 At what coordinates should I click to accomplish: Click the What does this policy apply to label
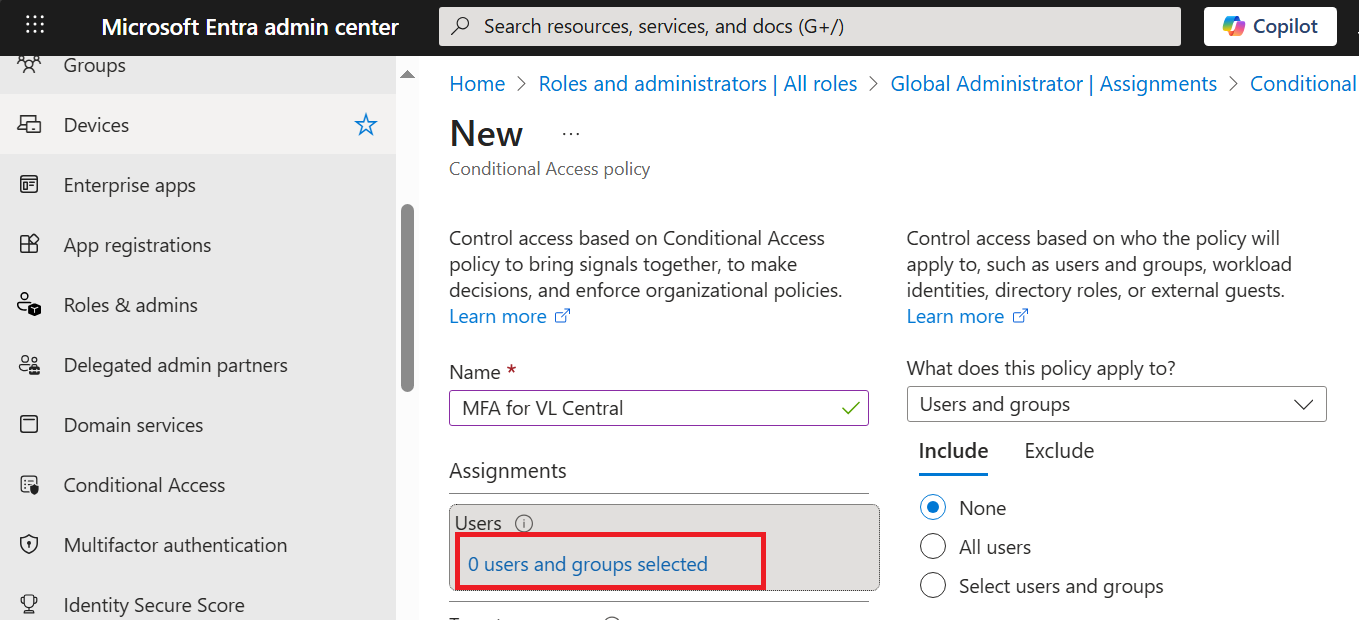point(1041,368)
